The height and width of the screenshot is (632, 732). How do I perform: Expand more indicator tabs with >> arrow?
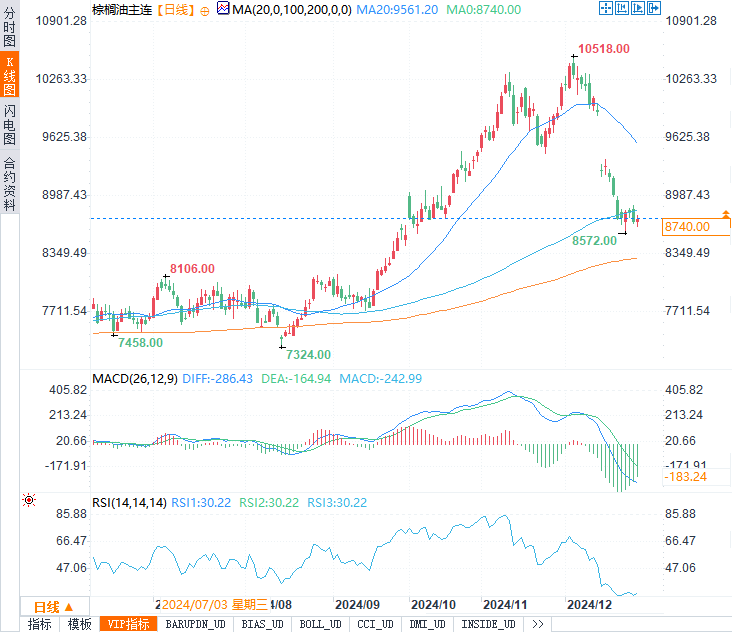point(538,624)
